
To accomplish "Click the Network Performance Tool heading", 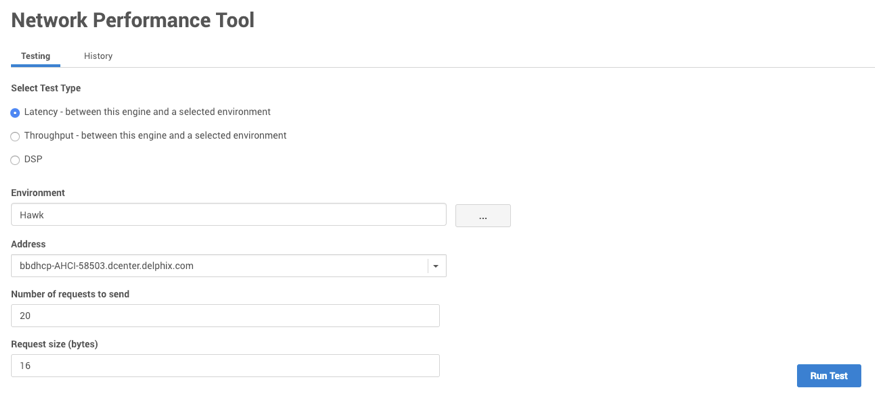I will (132, 20).
